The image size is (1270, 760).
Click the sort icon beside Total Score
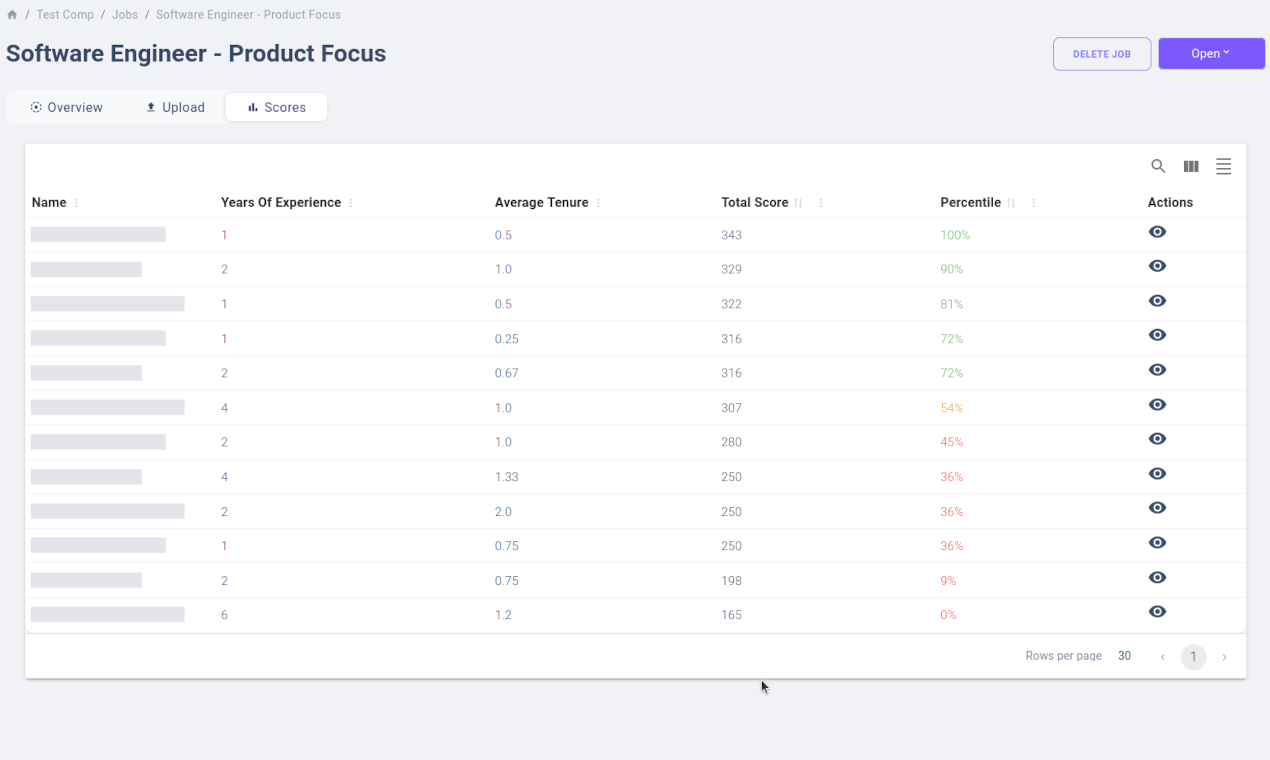[798, 203]
